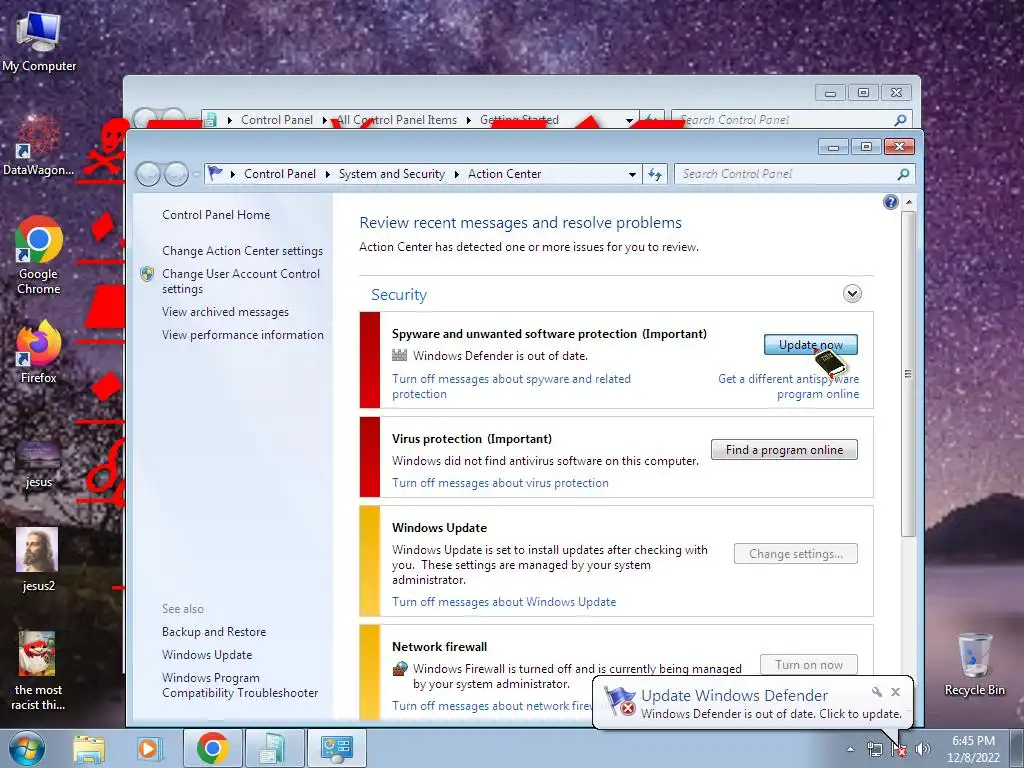Open options wrench on Defender notification
The height and width of the screenshot is (768, 1024).
coord(876,692)
